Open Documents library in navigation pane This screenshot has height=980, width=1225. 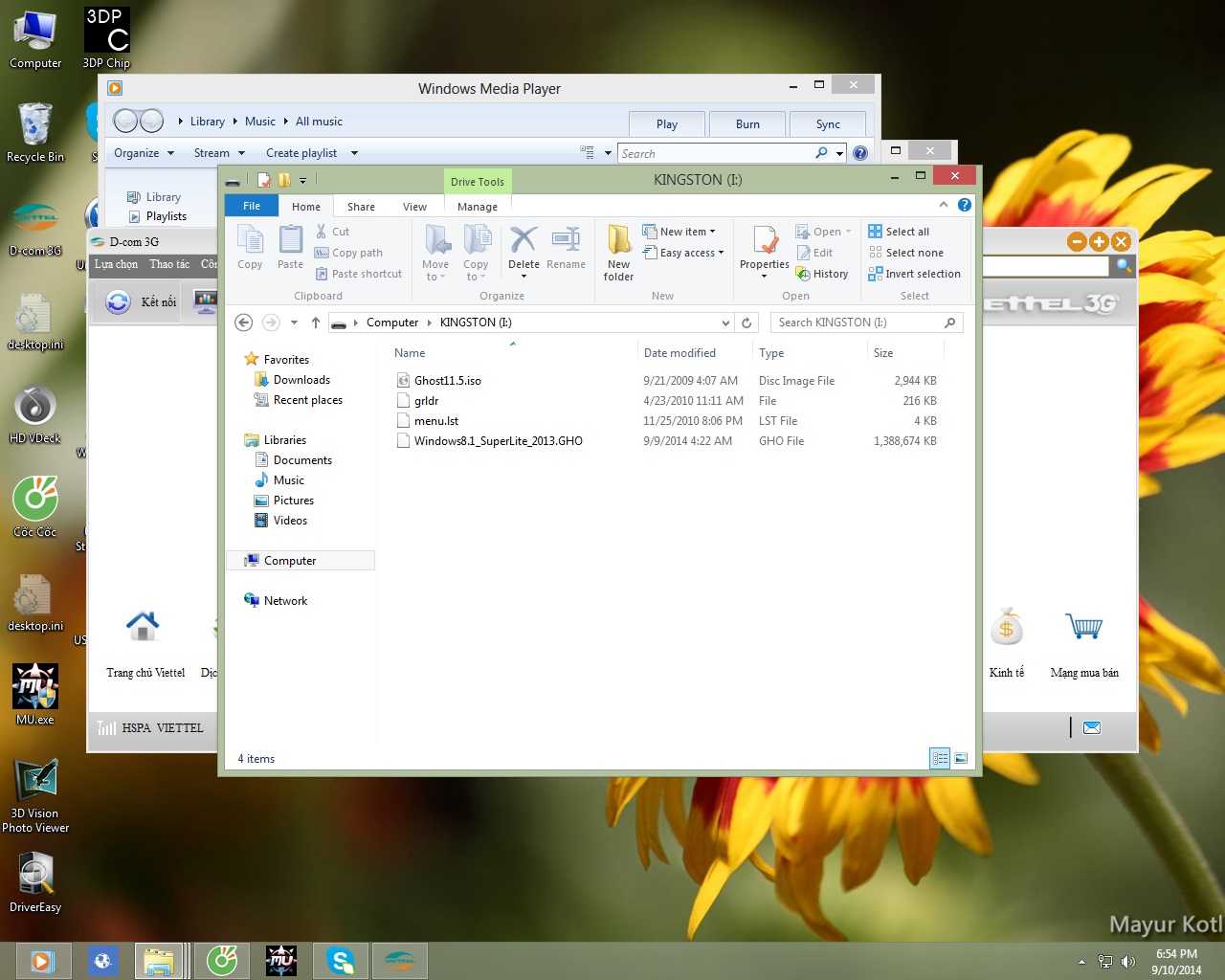coord(302,460)
